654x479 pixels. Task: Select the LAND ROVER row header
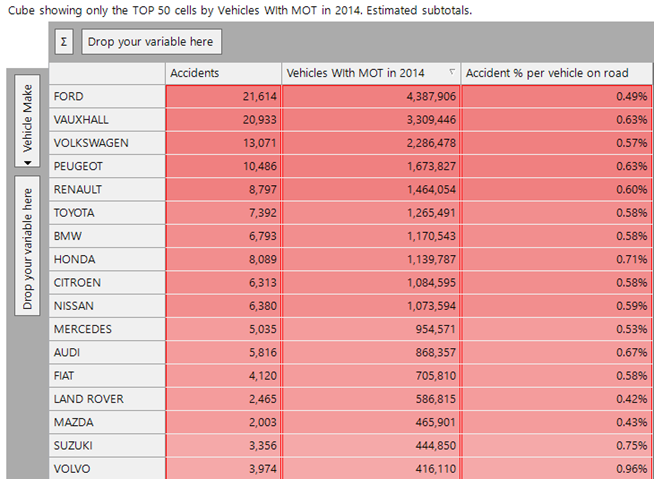tap(107, 399)
